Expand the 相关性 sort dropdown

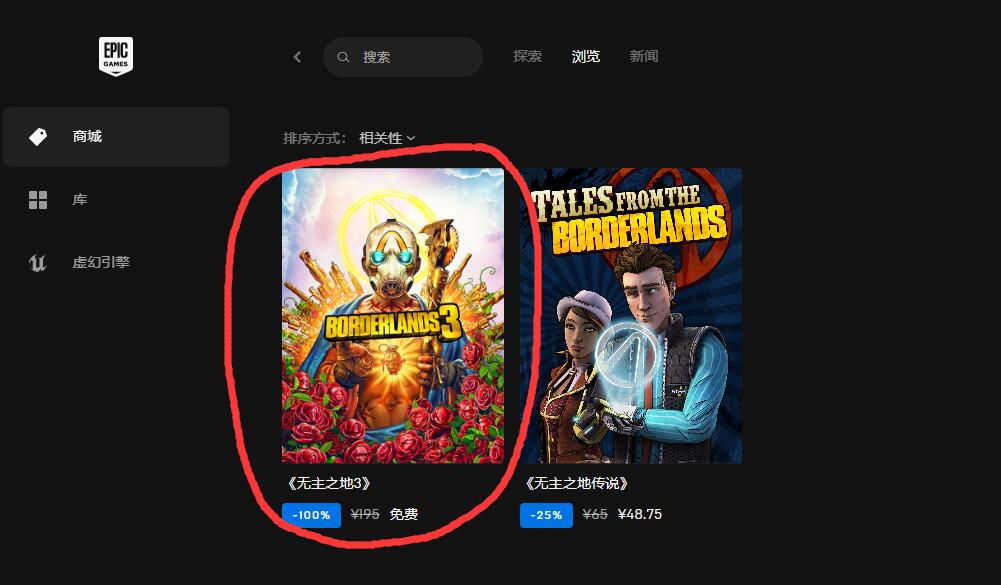tap(387, 138)
